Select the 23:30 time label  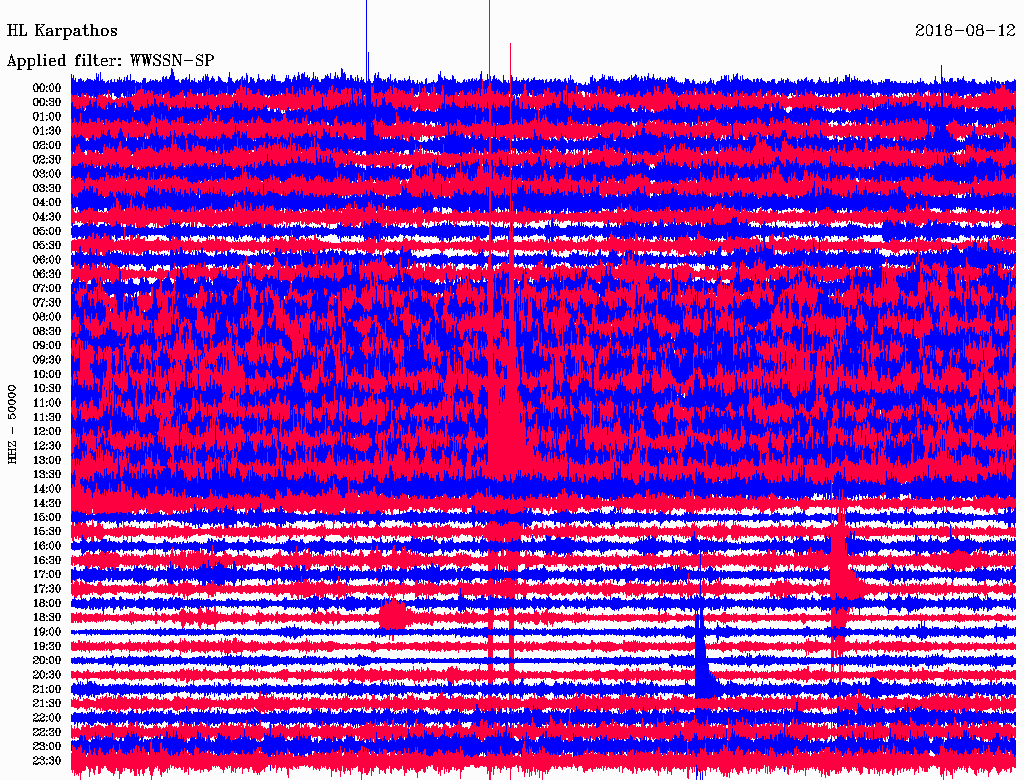47,761
